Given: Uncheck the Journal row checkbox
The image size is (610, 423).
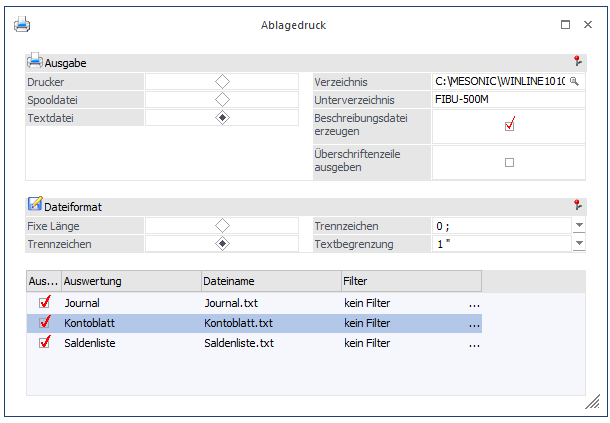Looking at the screenshot, I should [x=43, y=302].
